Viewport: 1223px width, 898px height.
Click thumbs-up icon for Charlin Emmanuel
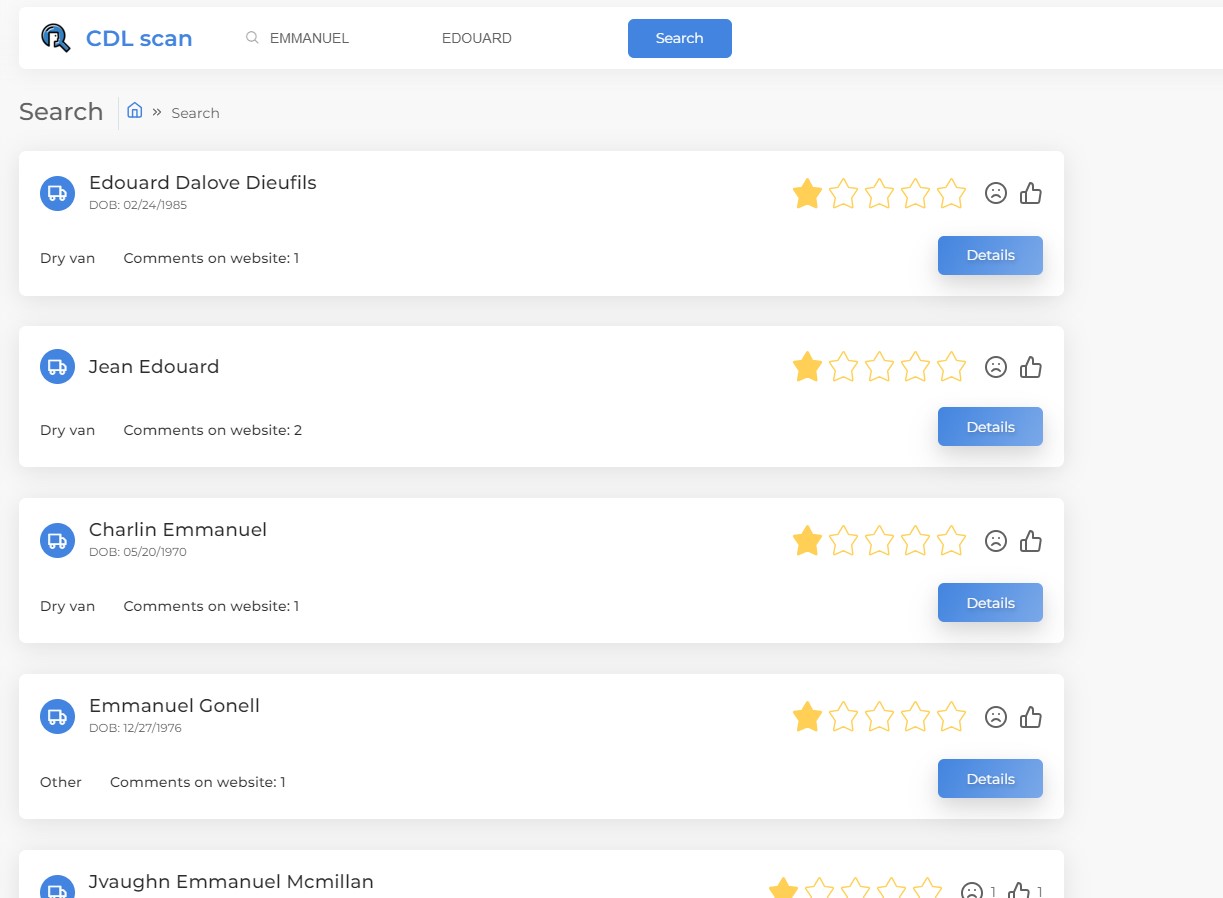point(1031,541)
